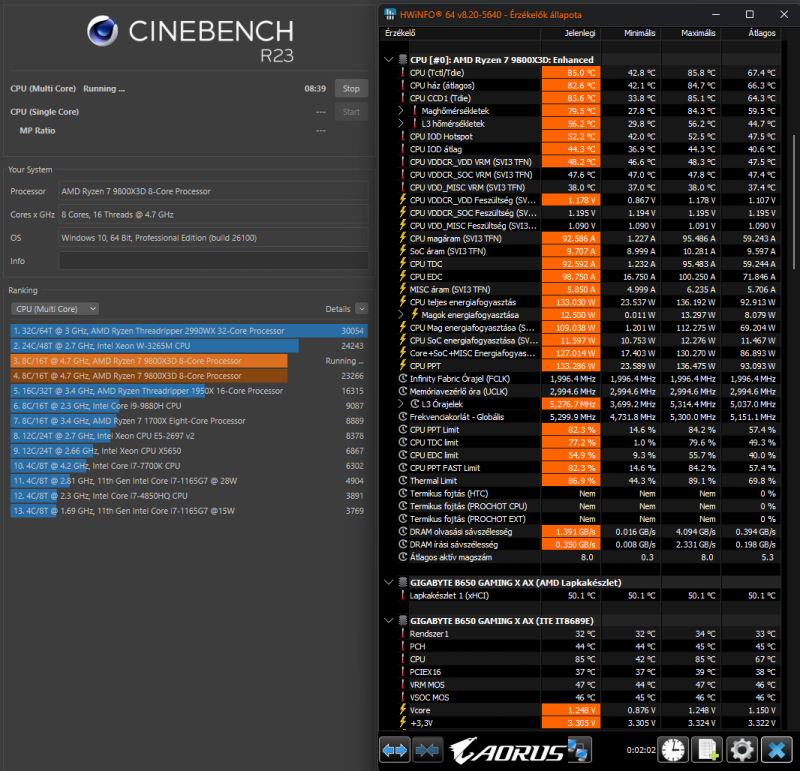The height and width of the screenshot is (771, 800).
Task: Click the Cinebench sphere logo
Action: click(103, 31)
